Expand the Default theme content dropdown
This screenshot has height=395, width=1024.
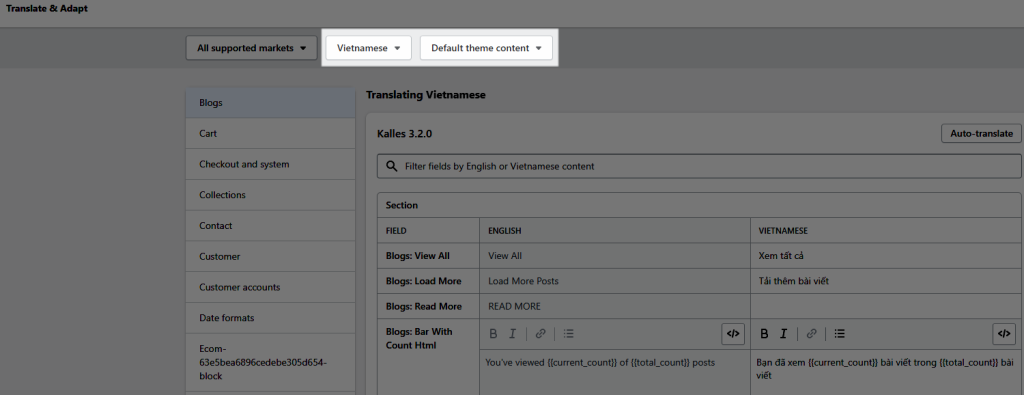coord(487,48)
